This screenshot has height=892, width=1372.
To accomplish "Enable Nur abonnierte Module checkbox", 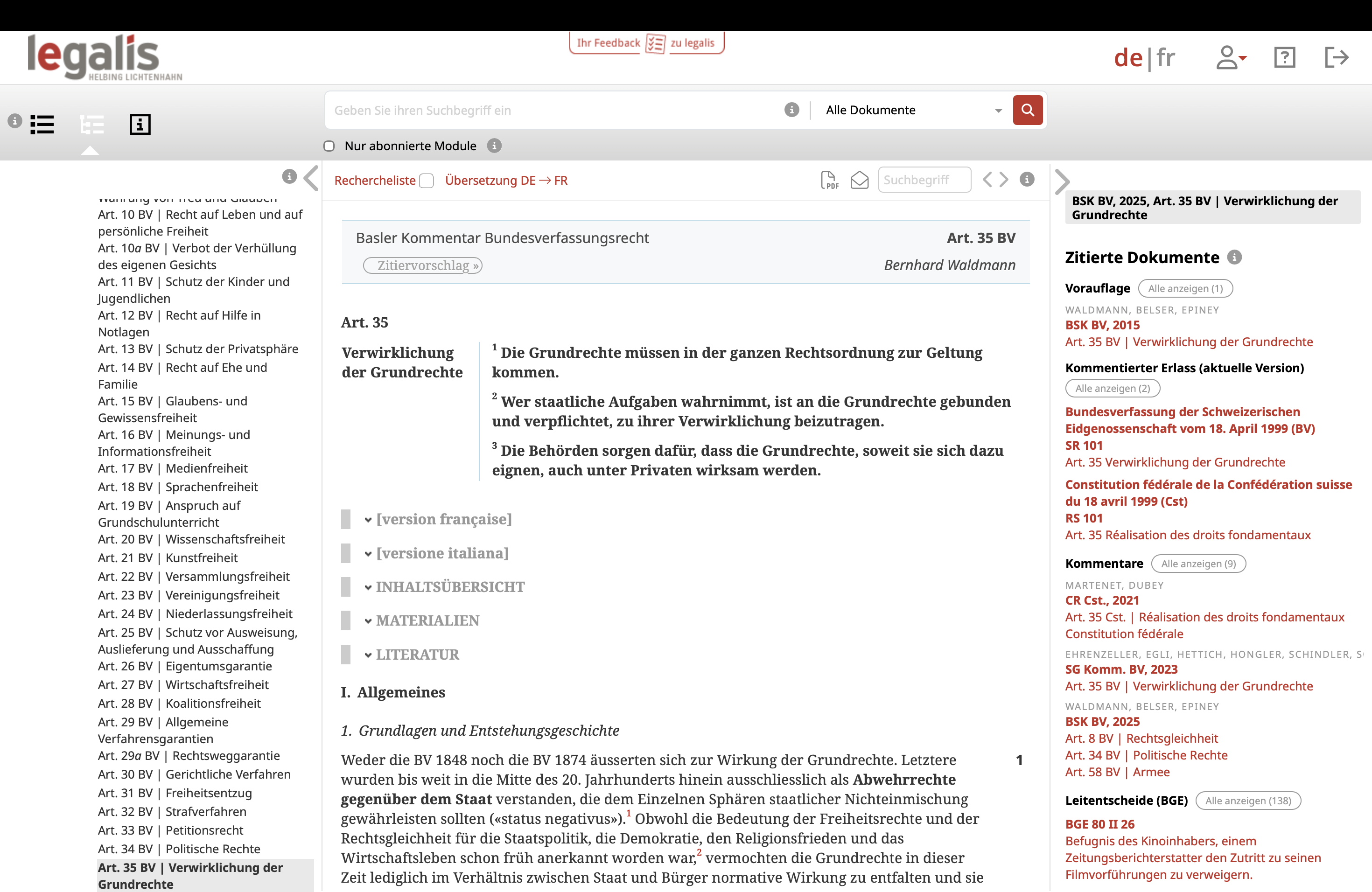I will 329,146.
